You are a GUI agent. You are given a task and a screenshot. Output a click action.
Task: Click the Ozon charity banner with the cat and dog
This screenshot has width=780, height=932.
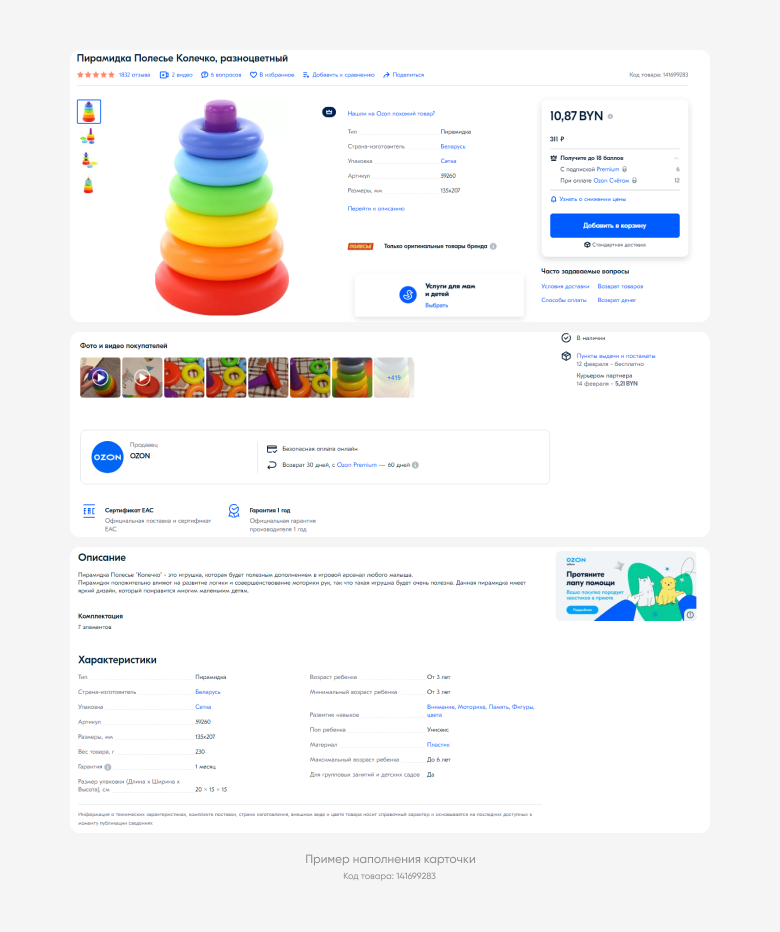point(626,586)
